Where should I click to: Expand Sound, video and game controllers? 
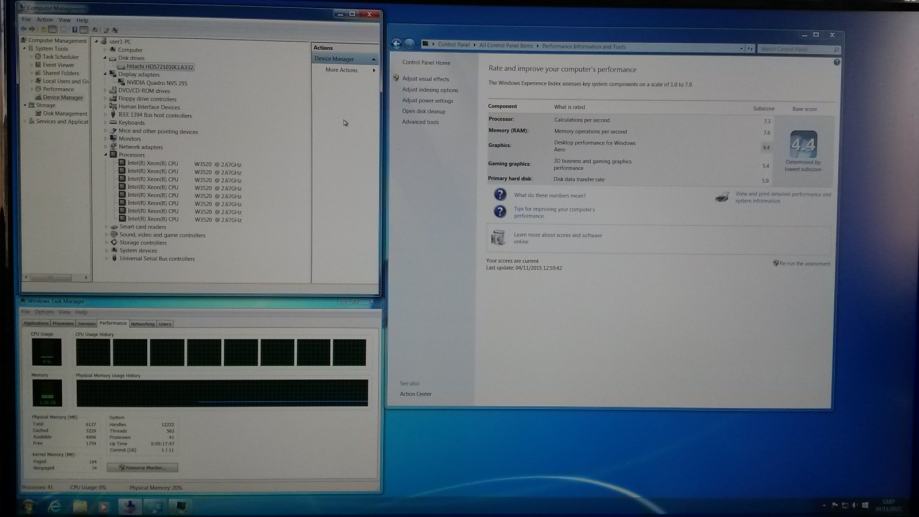click(x=105, y=235)
